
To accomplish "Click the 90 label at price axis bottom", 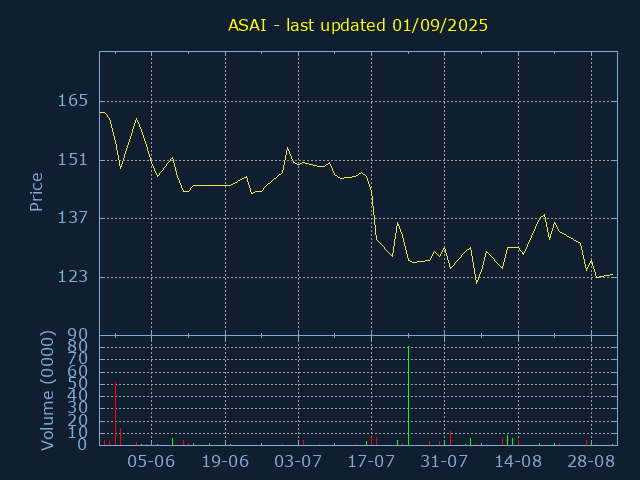I will click(78, 336).
